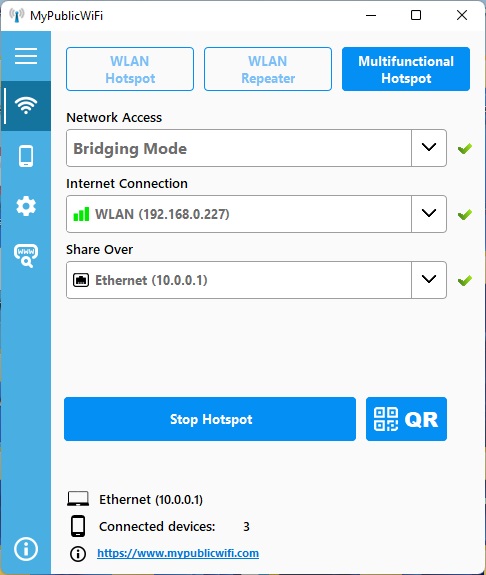Open the WWW URL logging icon
Viewport: 486px width, 575px height.
tap(26, 256)
